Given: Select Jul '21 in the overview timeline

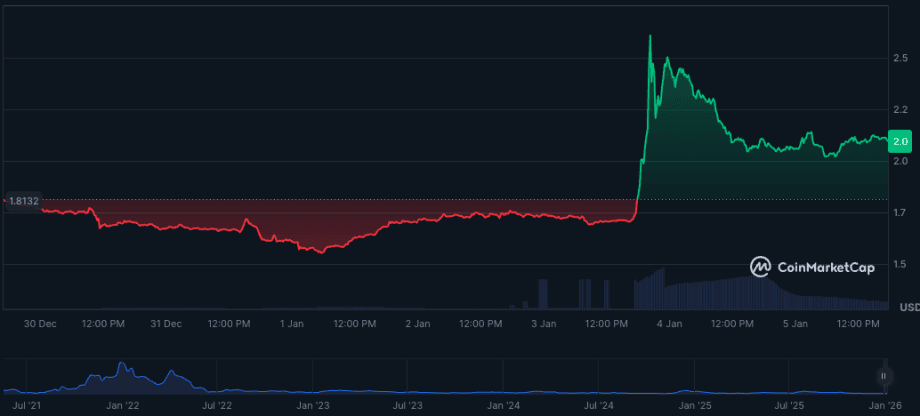Looking at the screenshot, I should [26, 406].
